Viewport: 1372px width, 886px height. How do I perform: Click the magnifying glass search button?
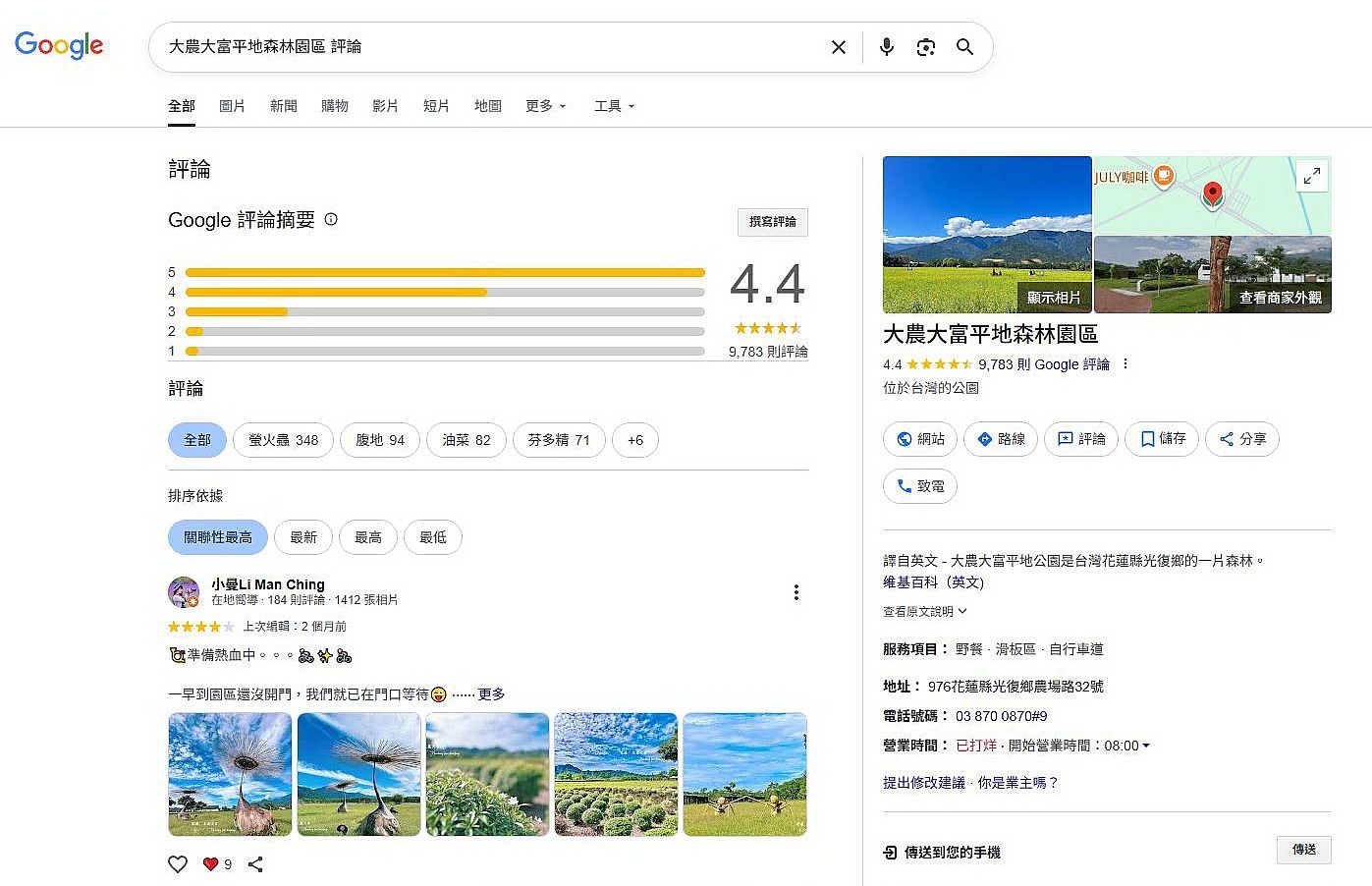[x=964, y=47]
